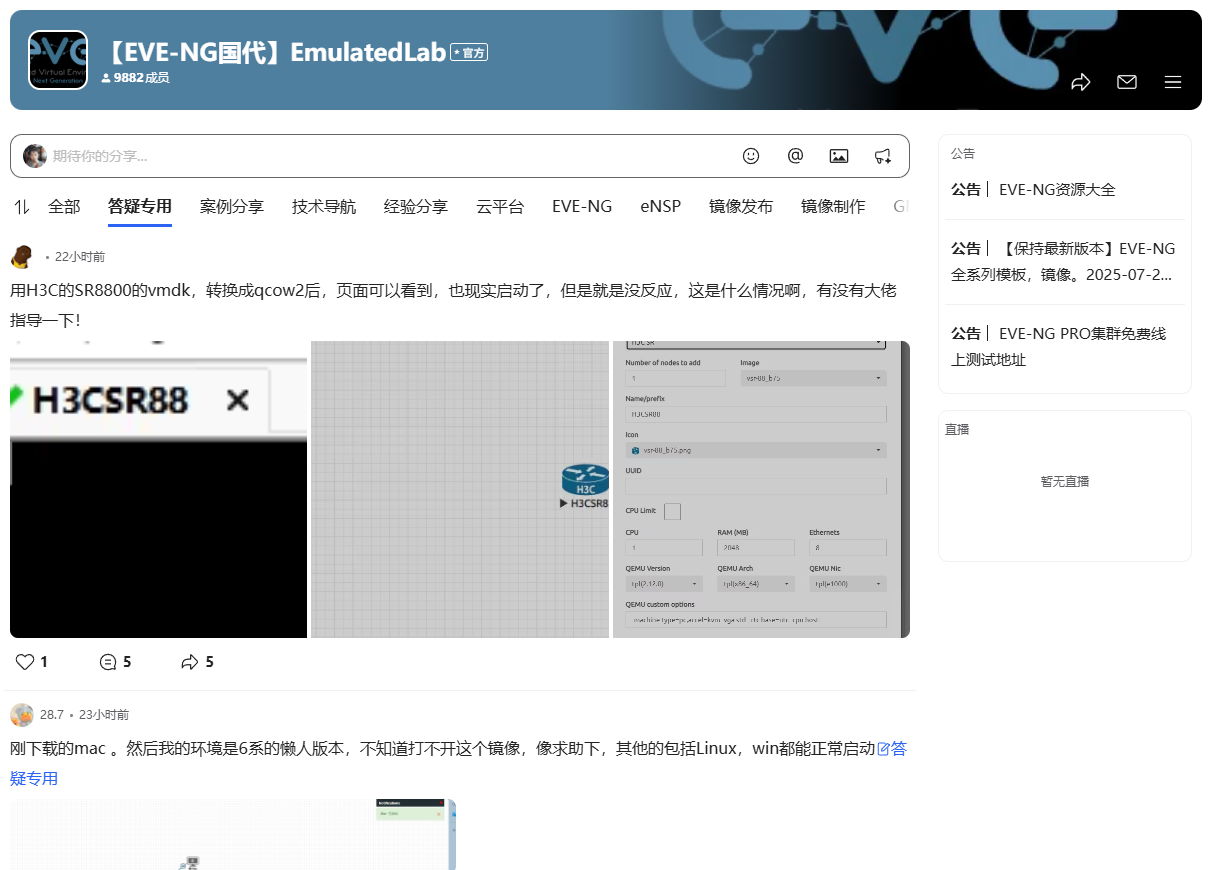The image size is (1208, 870).
Task: Open the H3CSR88 console tab thumbnail
Action: coord(158,489)
